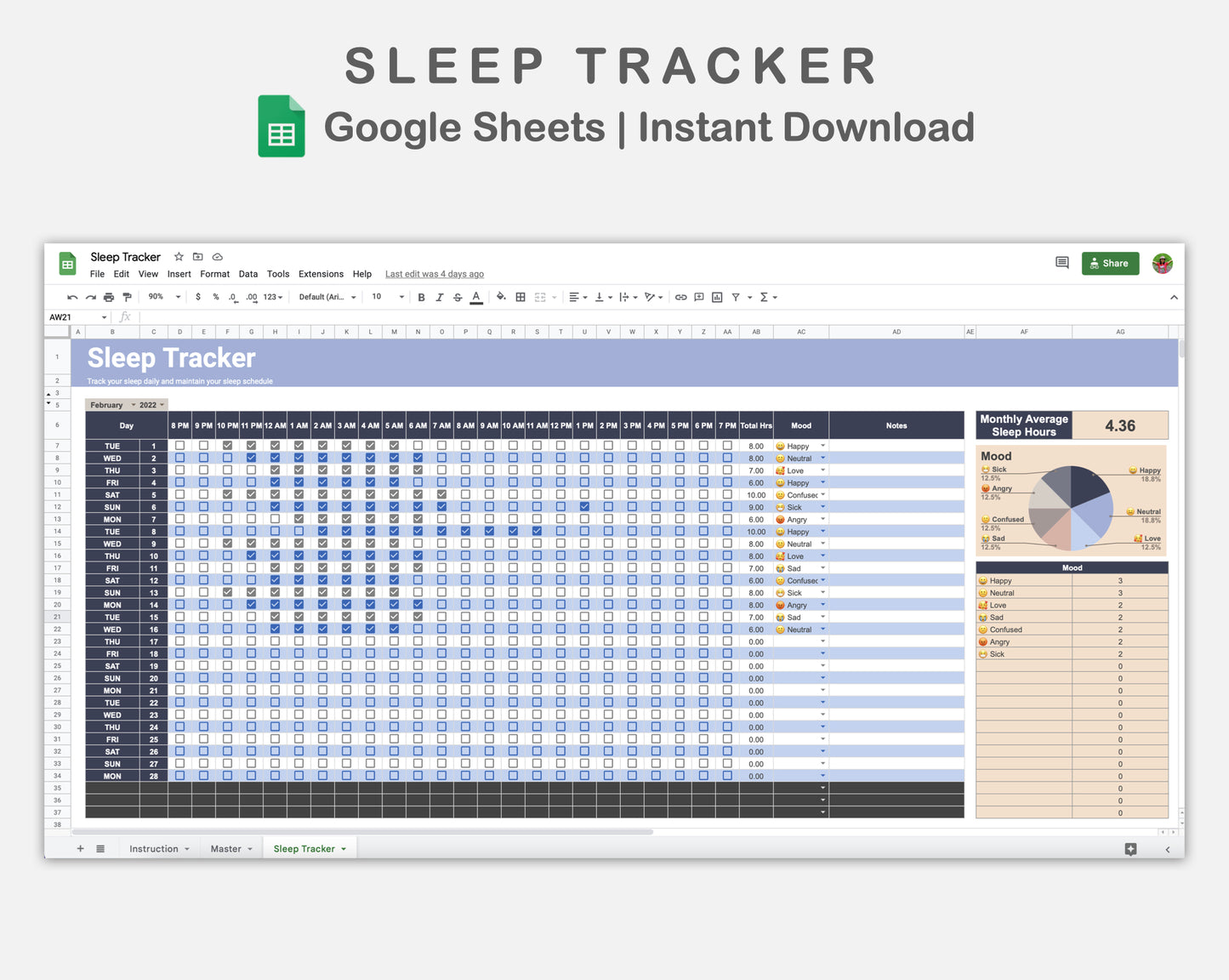Open the Mood dropdown for WED day 2
Viewport: 1229px width, 980px height.
tap(822, 458)
